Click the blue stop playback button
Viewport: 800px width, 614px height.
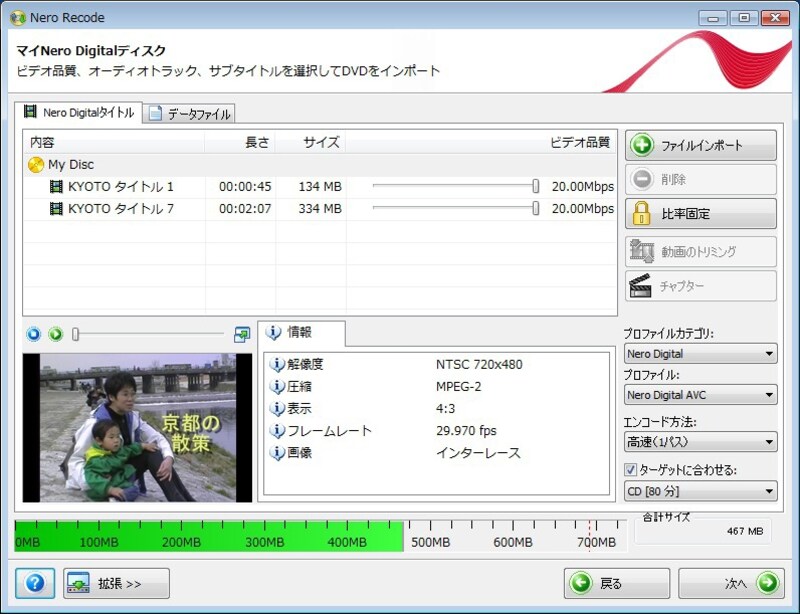[x=34, y=334]
